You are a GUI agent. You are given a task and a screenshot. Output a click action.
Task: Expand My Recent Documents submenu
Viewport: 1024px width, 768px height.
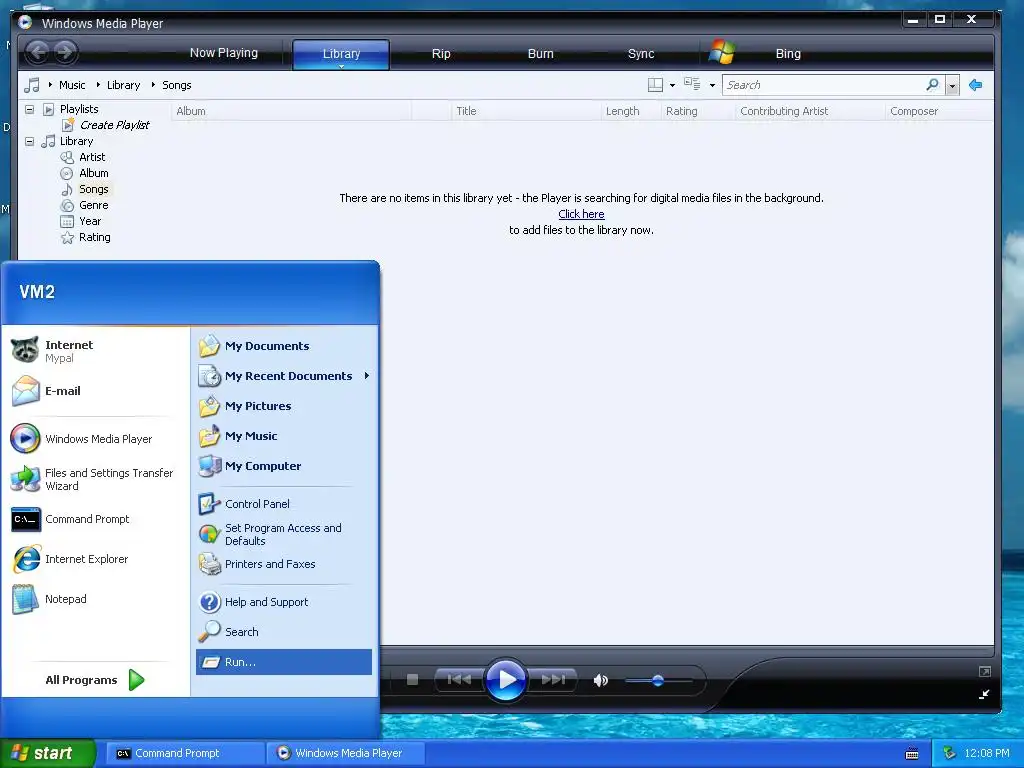pos(367,376)
